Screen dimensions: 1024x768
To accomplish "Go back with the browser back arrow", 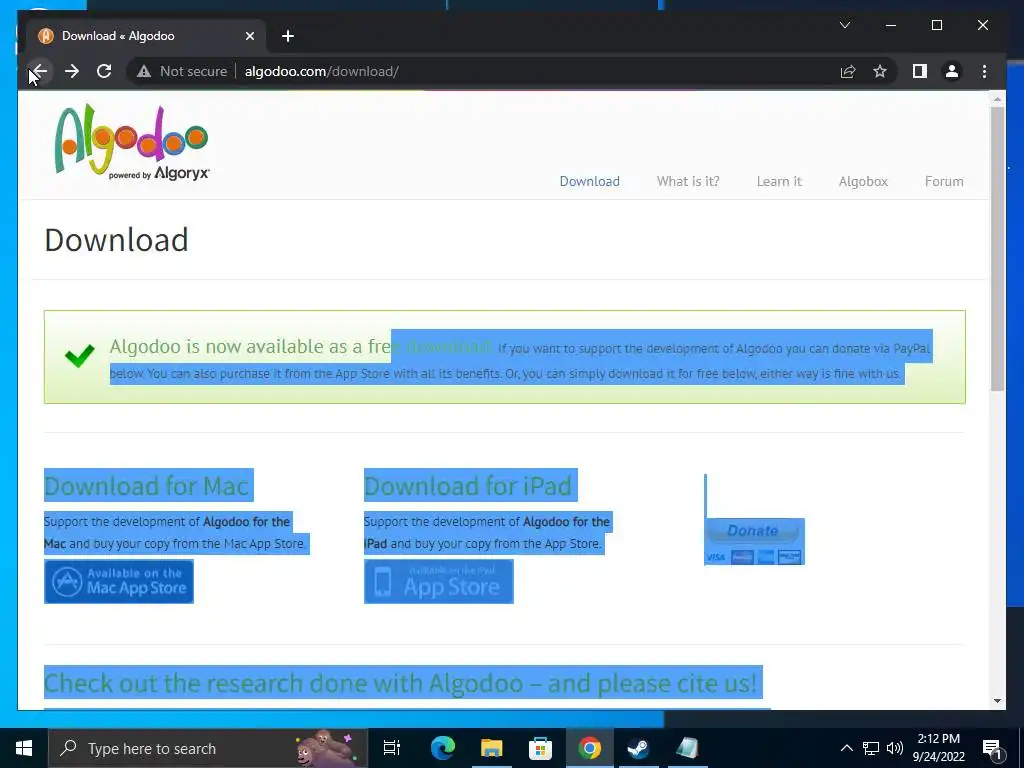I will click(39, 71).
